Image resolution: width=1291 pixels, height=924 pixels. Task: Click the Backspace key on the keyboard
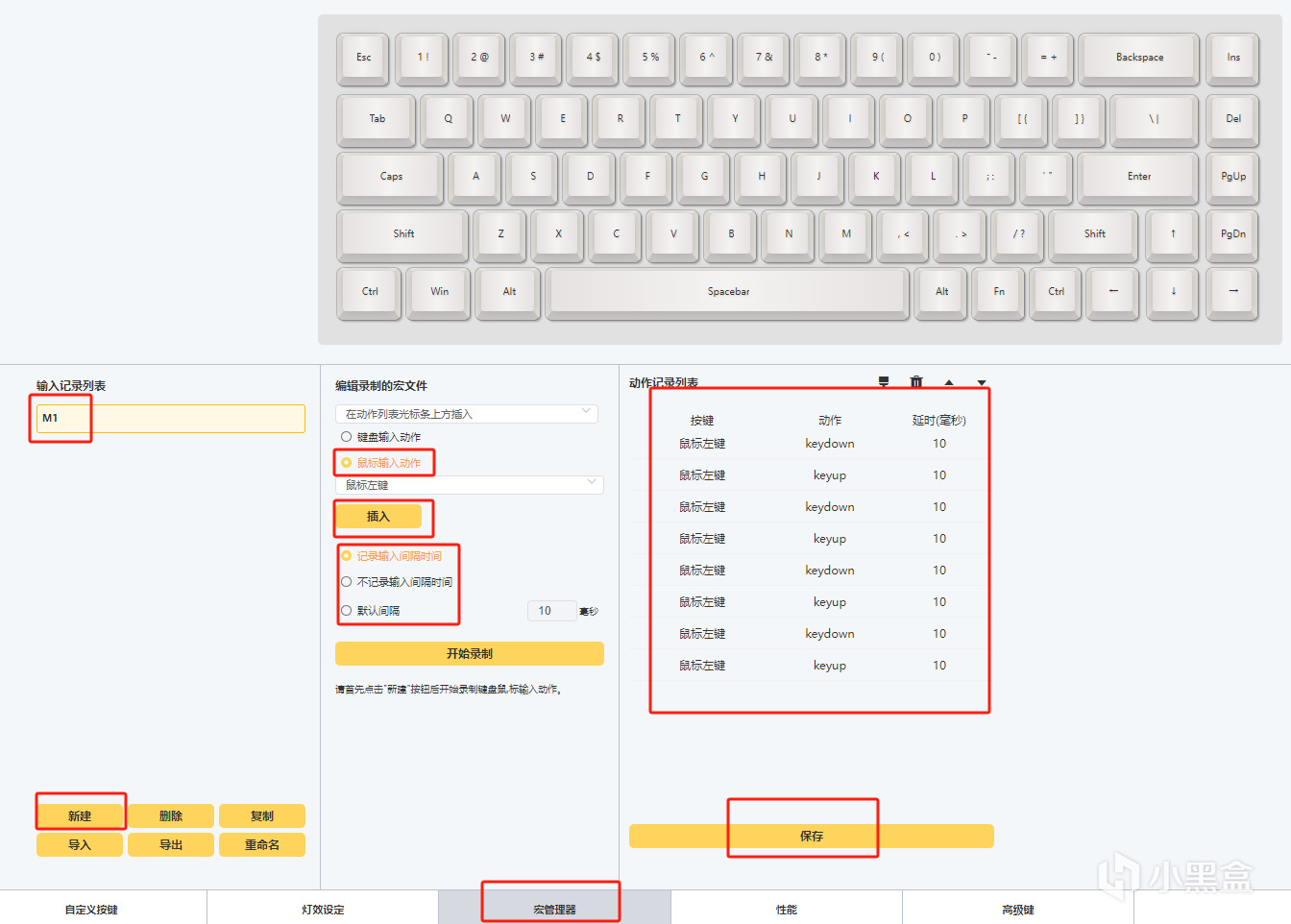[1139, 58]
